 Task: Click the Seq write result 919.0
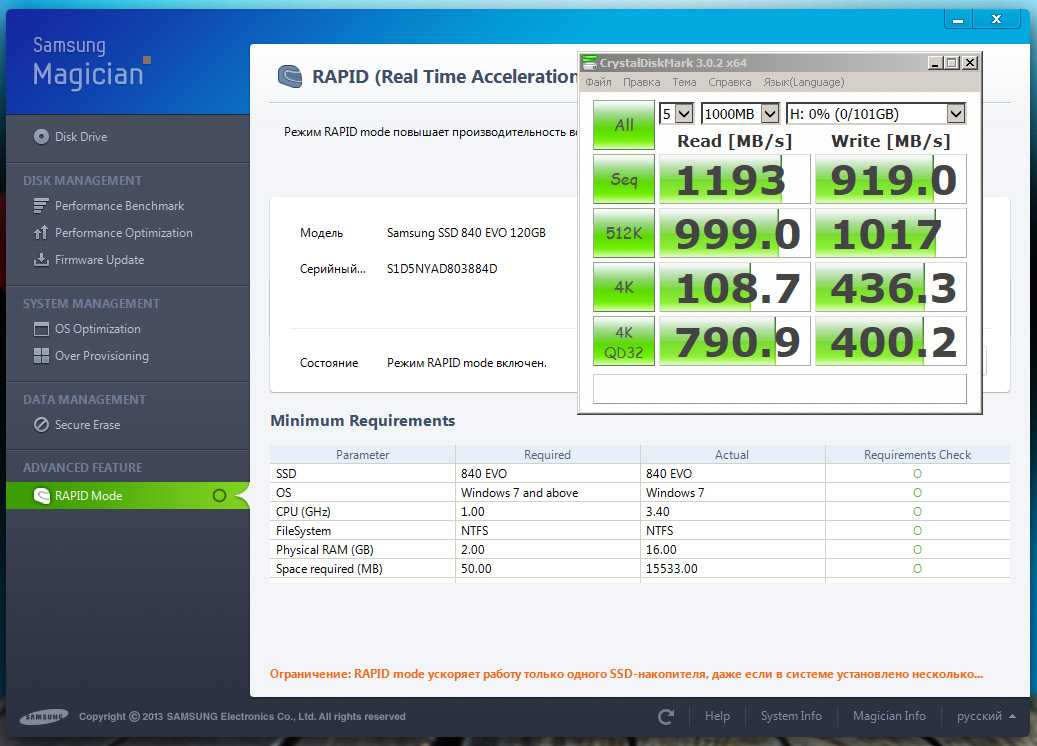click(890, 179)
